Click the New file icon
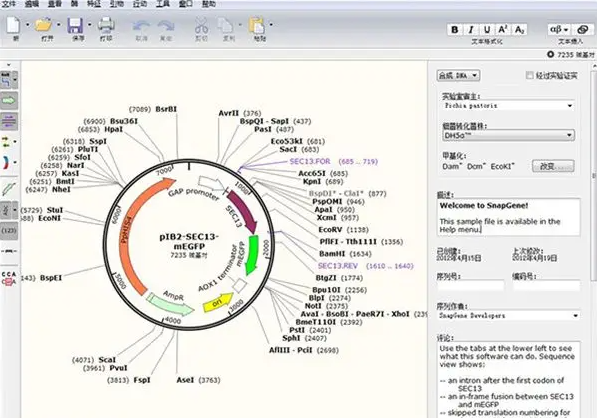The image size is (597, 418). tap(13, 25)
